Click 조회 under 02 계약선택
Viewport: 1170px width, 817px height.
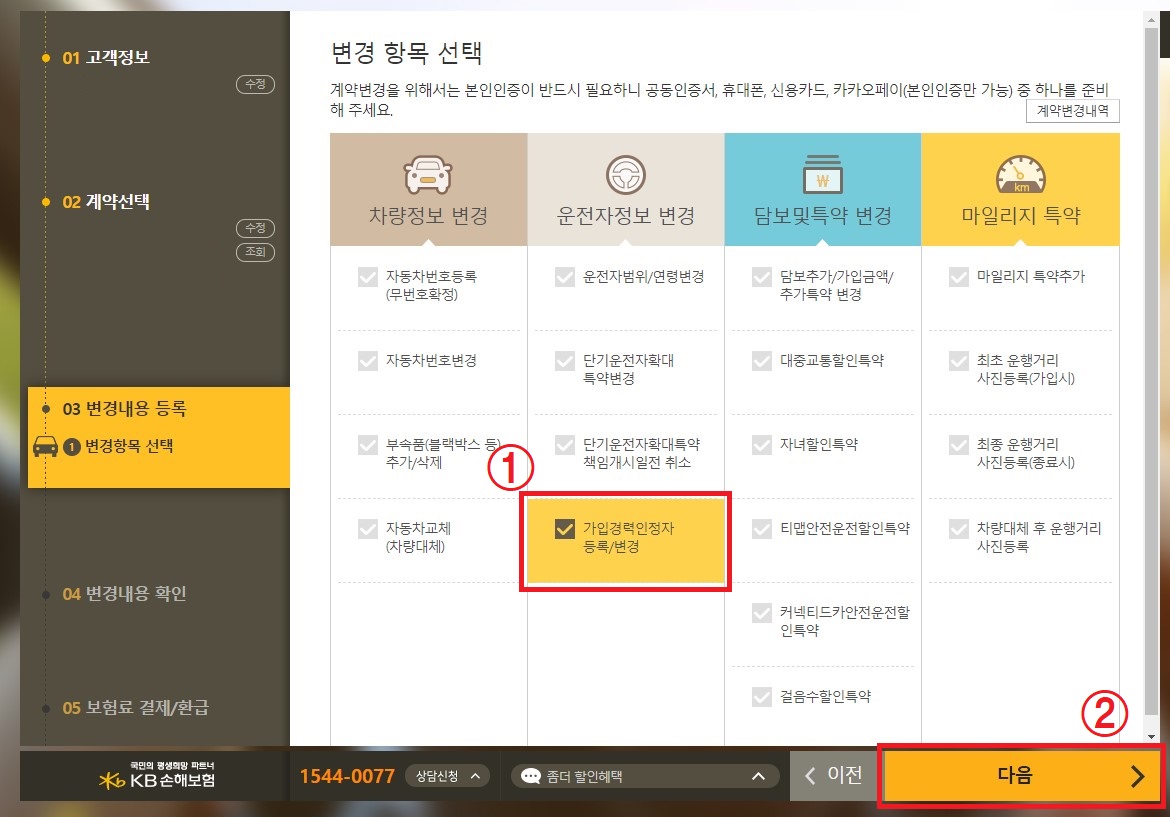tap(255, 251)
